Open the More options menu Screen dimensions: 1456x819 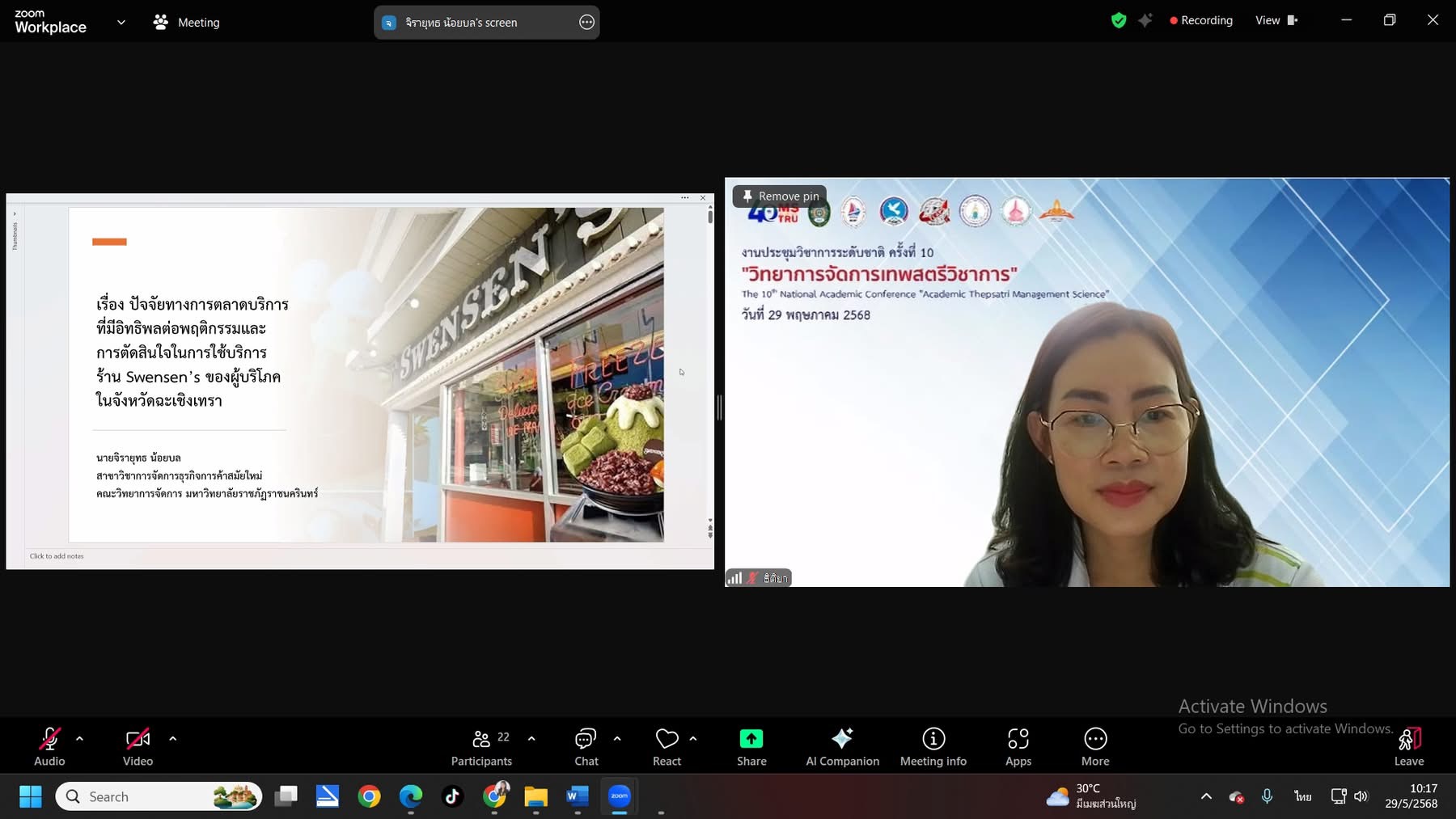click(x=1094, y=746)
